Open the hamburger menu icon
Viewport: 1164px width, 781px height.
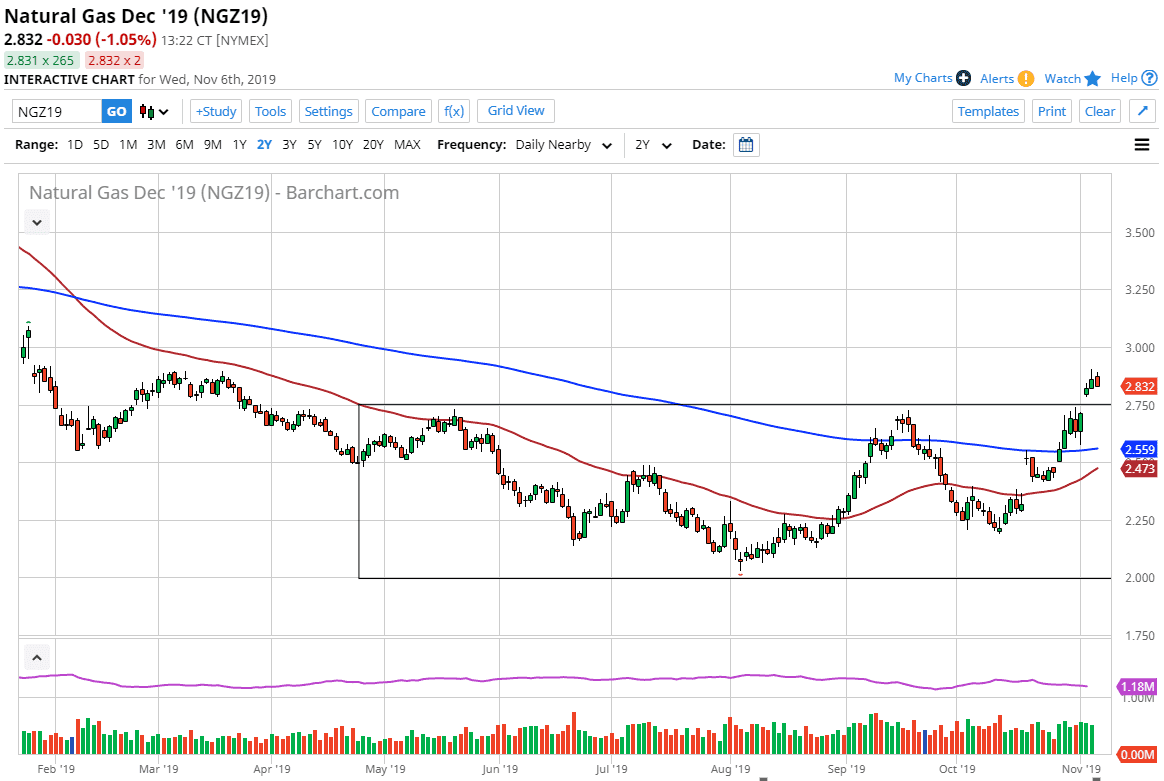pos(1142,145)
